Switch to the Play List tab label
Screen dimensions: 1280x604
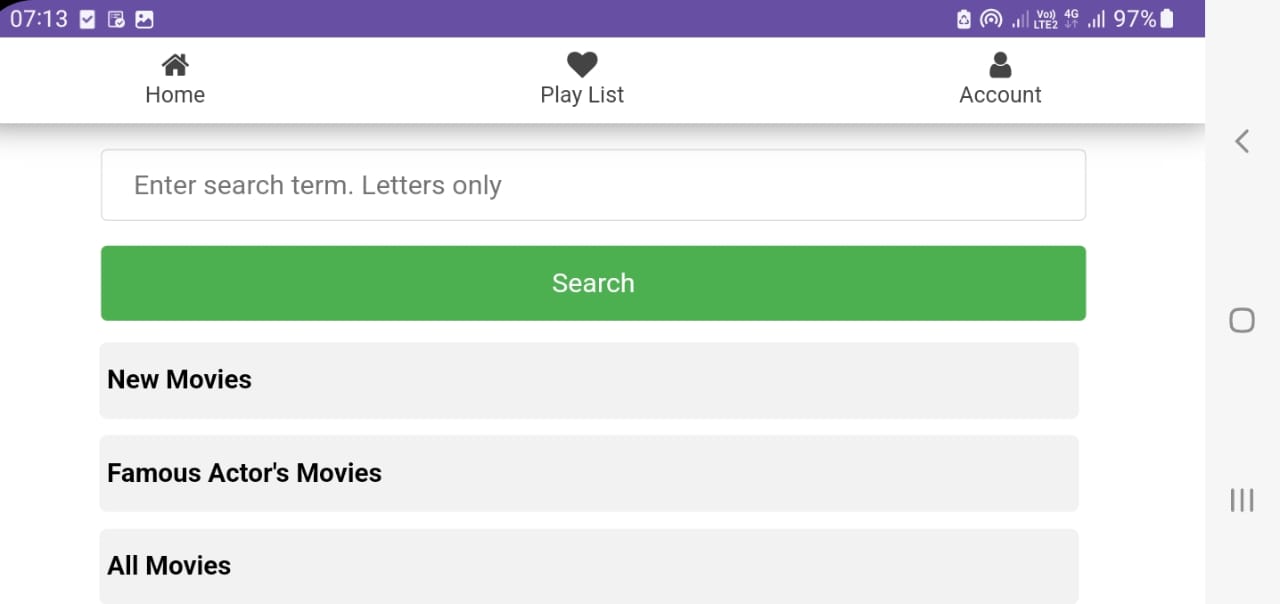582,95
